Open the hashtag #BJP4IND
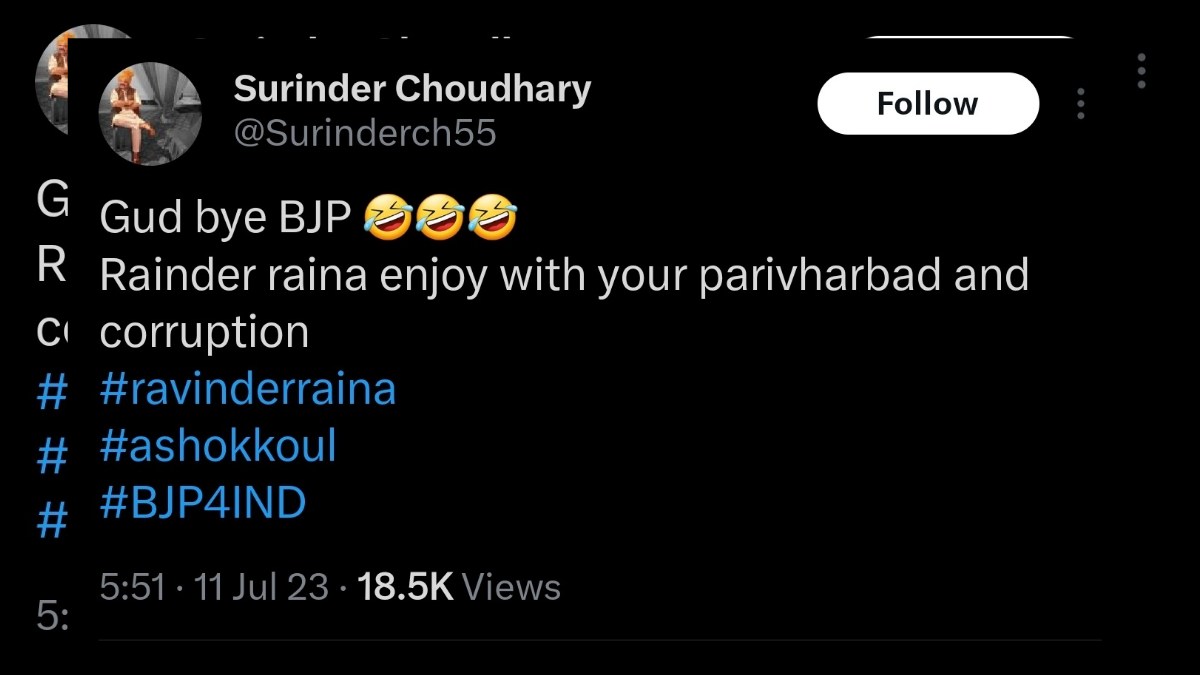The width and height of the screenshot is (1200, 675). (x=202, y=500)
